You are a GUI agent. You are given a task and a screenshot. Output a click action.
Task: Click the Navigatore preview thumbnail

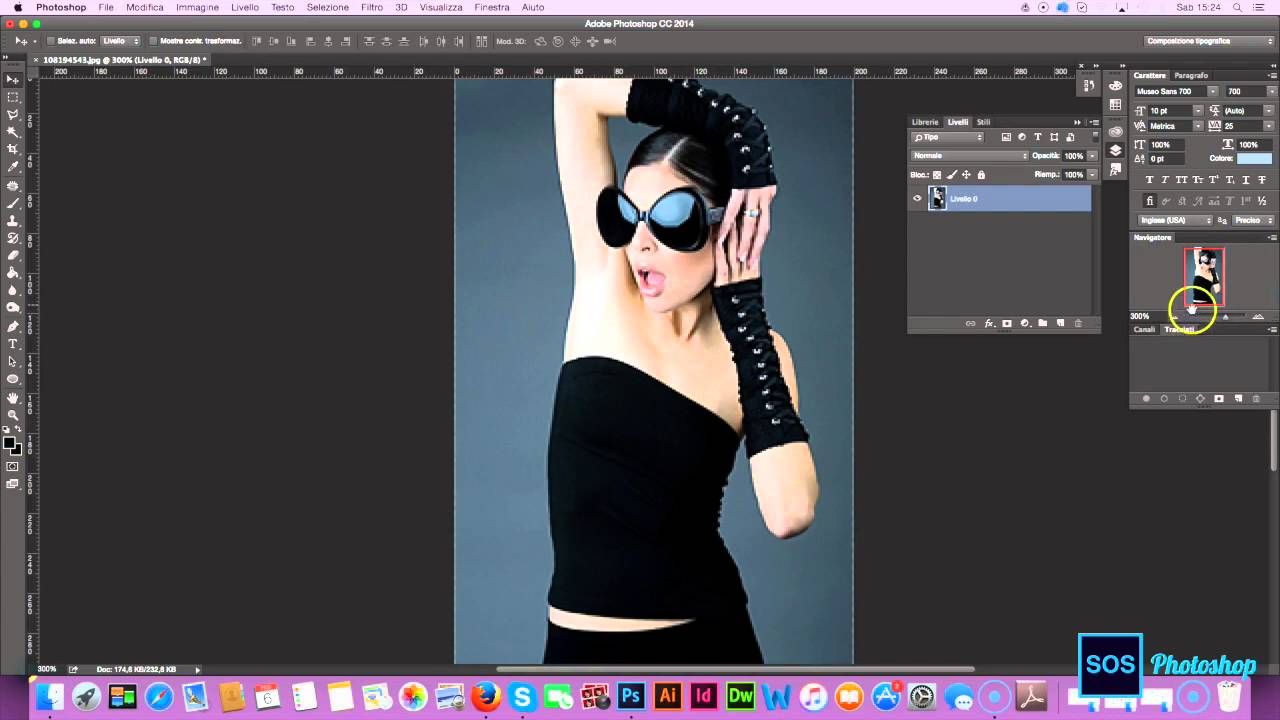[1204, 277]
